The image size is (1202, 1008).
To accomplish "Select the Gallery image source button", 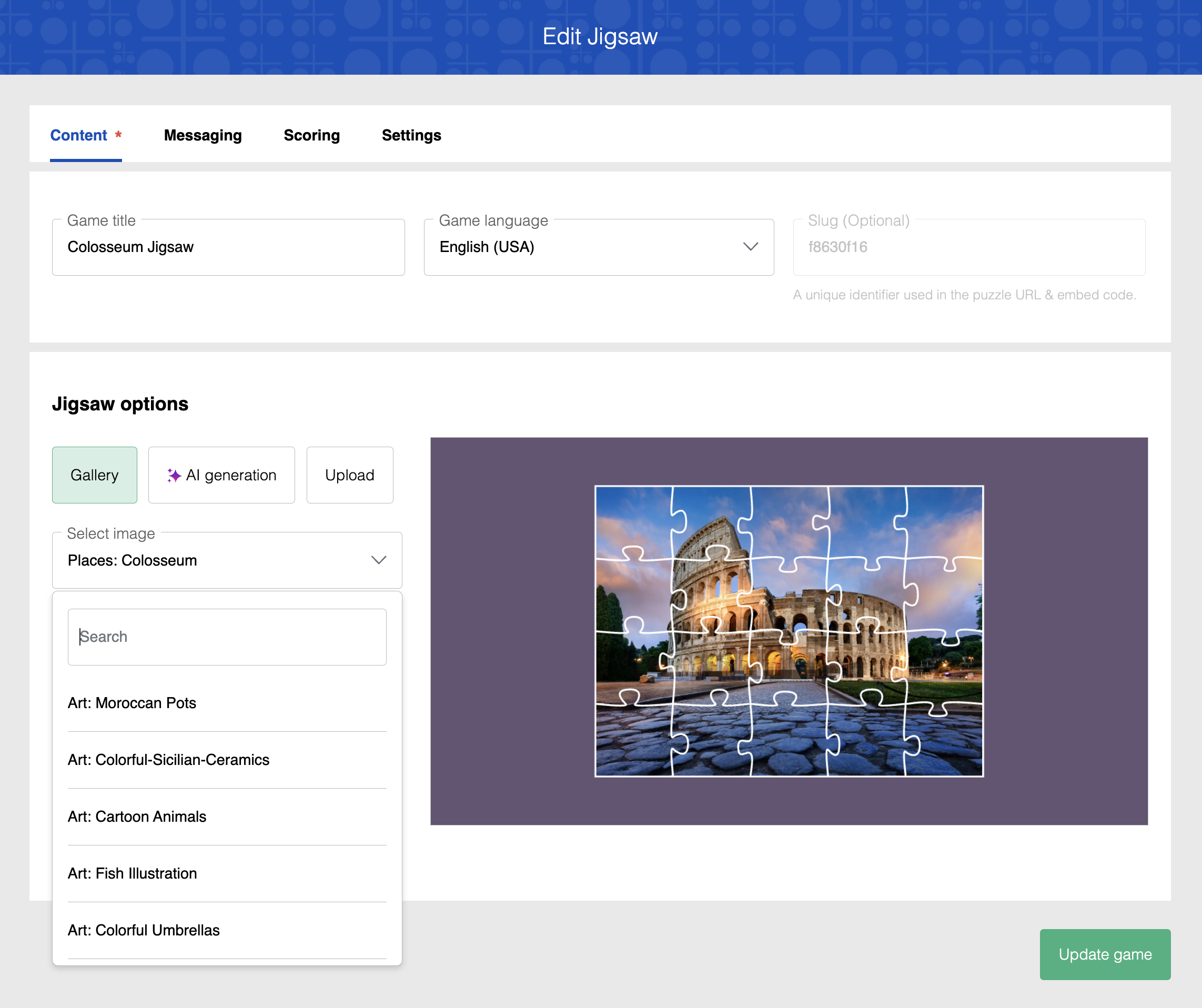I will (95, 475).
